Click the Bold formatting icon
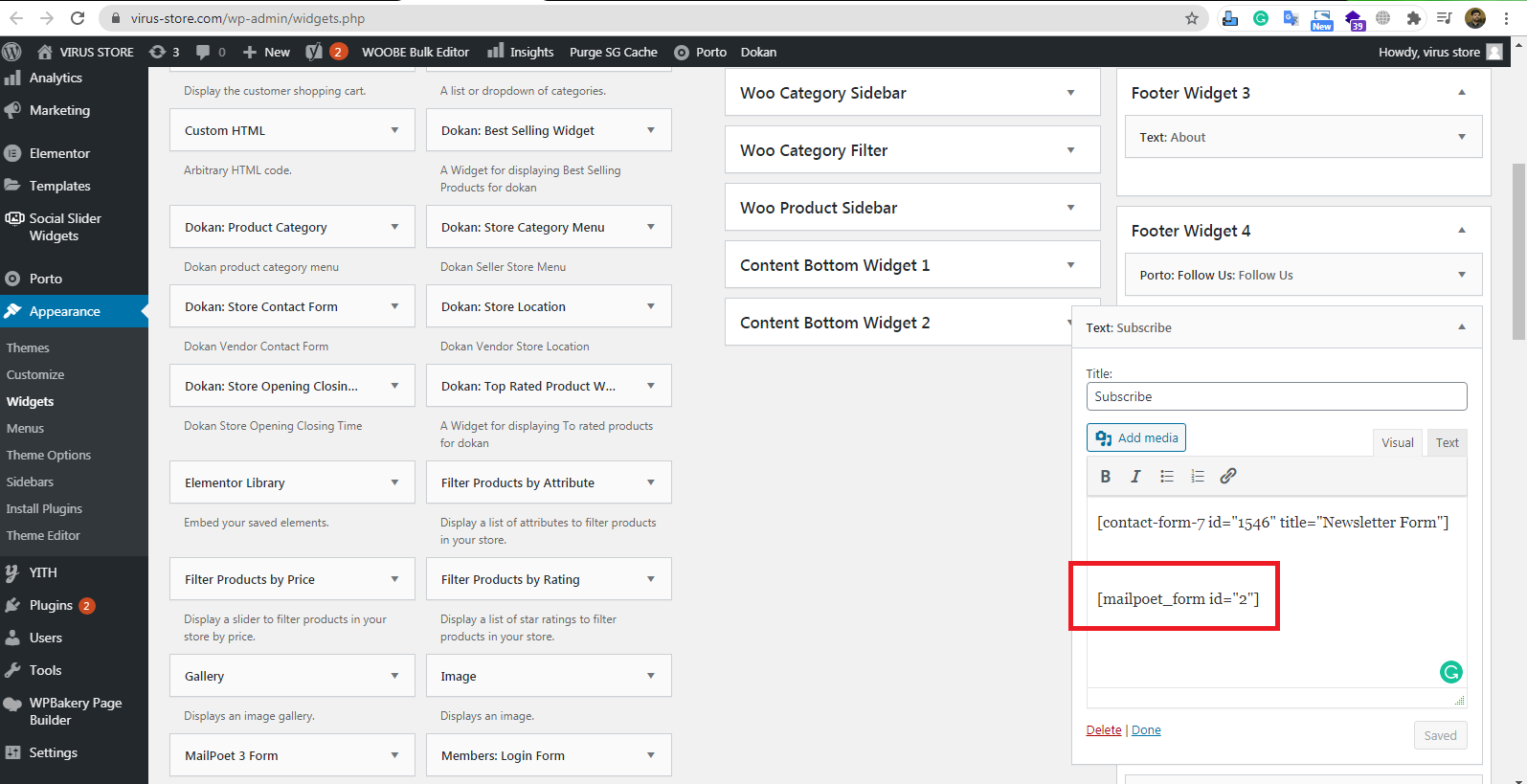 click(1105, 476)
